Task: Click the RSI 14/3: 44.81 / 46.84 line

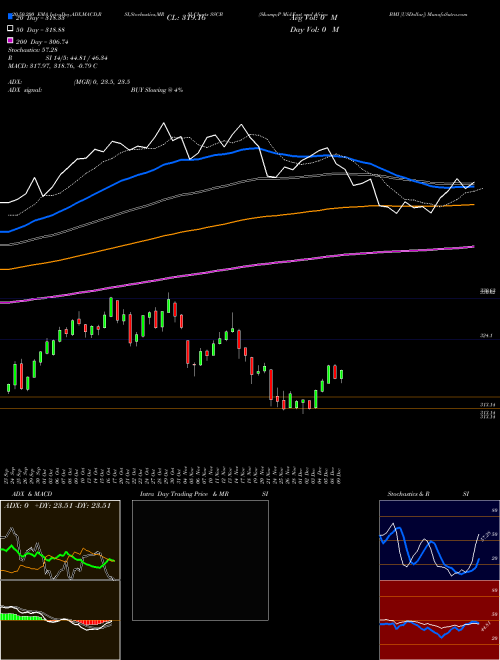Action: pyautogui.click(x=58, y=58)
